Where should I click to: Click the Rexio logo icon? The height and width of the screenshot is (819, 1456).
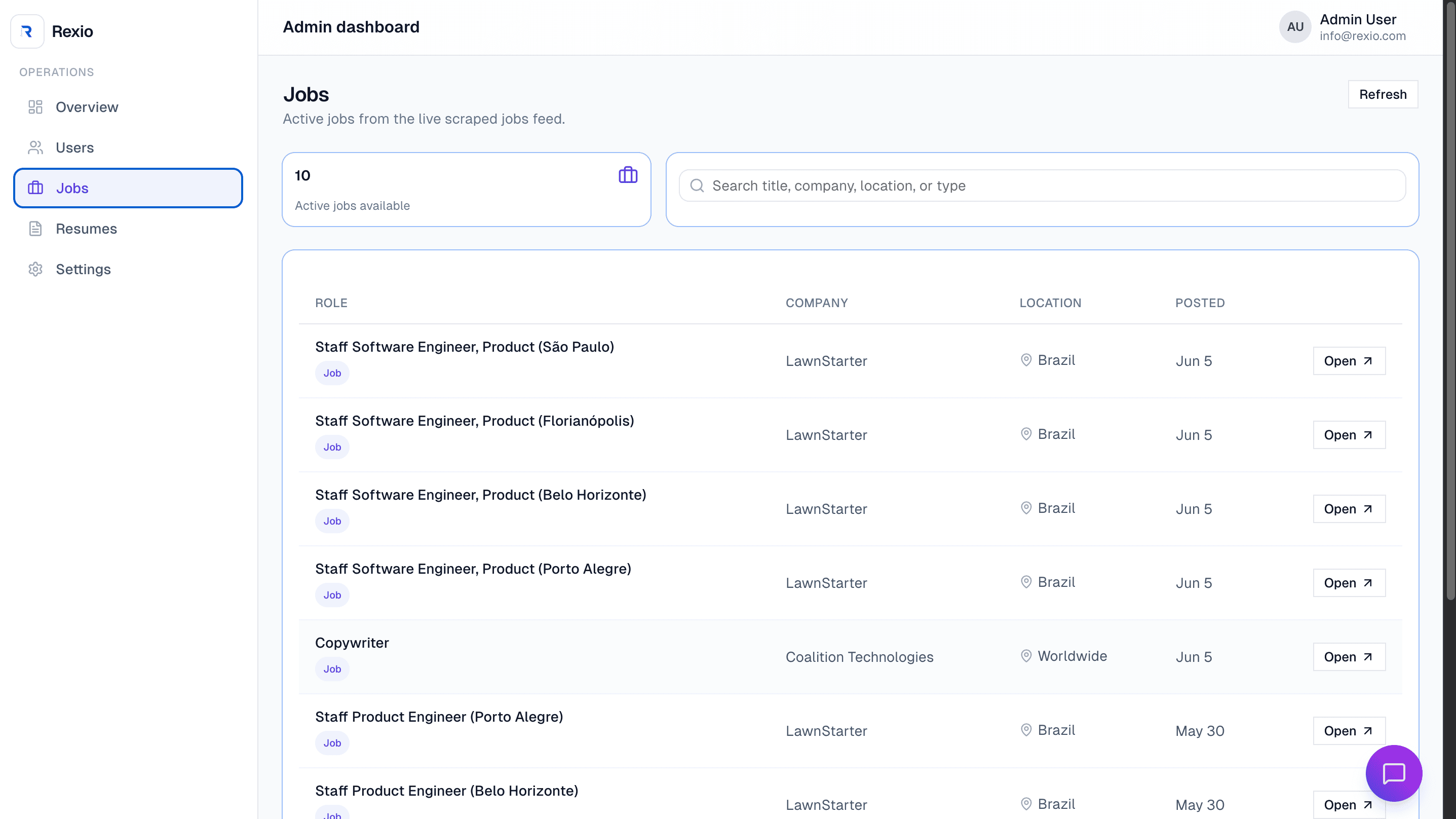pos(27,31)
